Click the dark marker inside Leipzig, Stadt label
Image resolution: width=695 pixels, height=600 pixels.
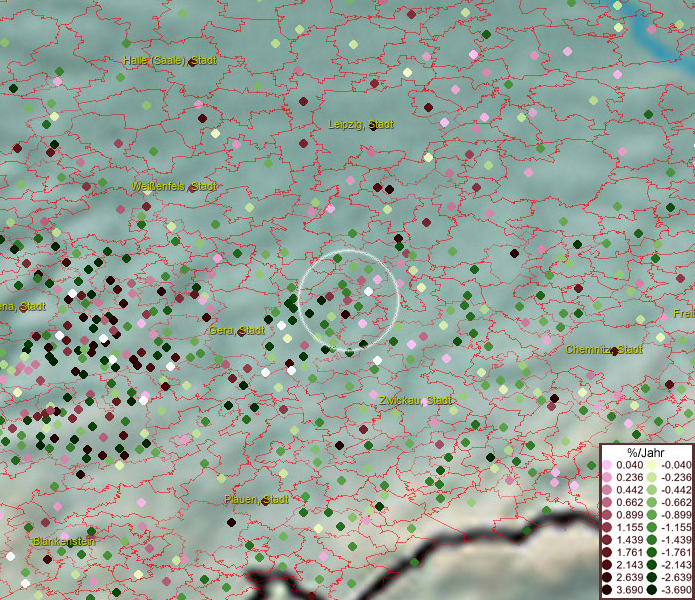pyautogui.click(x=374, y=126)
